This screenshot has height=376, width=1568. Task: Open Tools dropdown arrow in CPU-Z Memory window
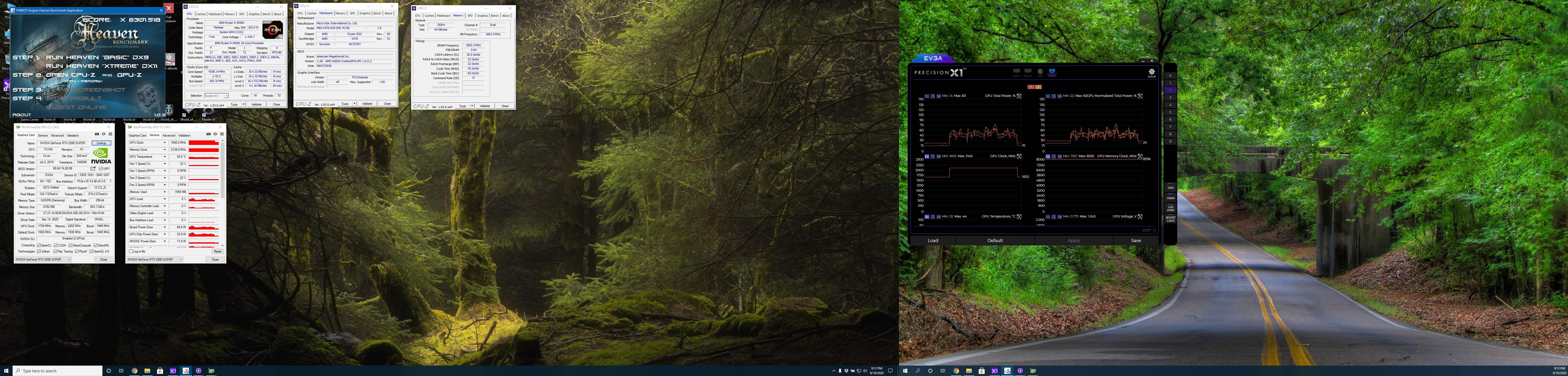(472, 106)
